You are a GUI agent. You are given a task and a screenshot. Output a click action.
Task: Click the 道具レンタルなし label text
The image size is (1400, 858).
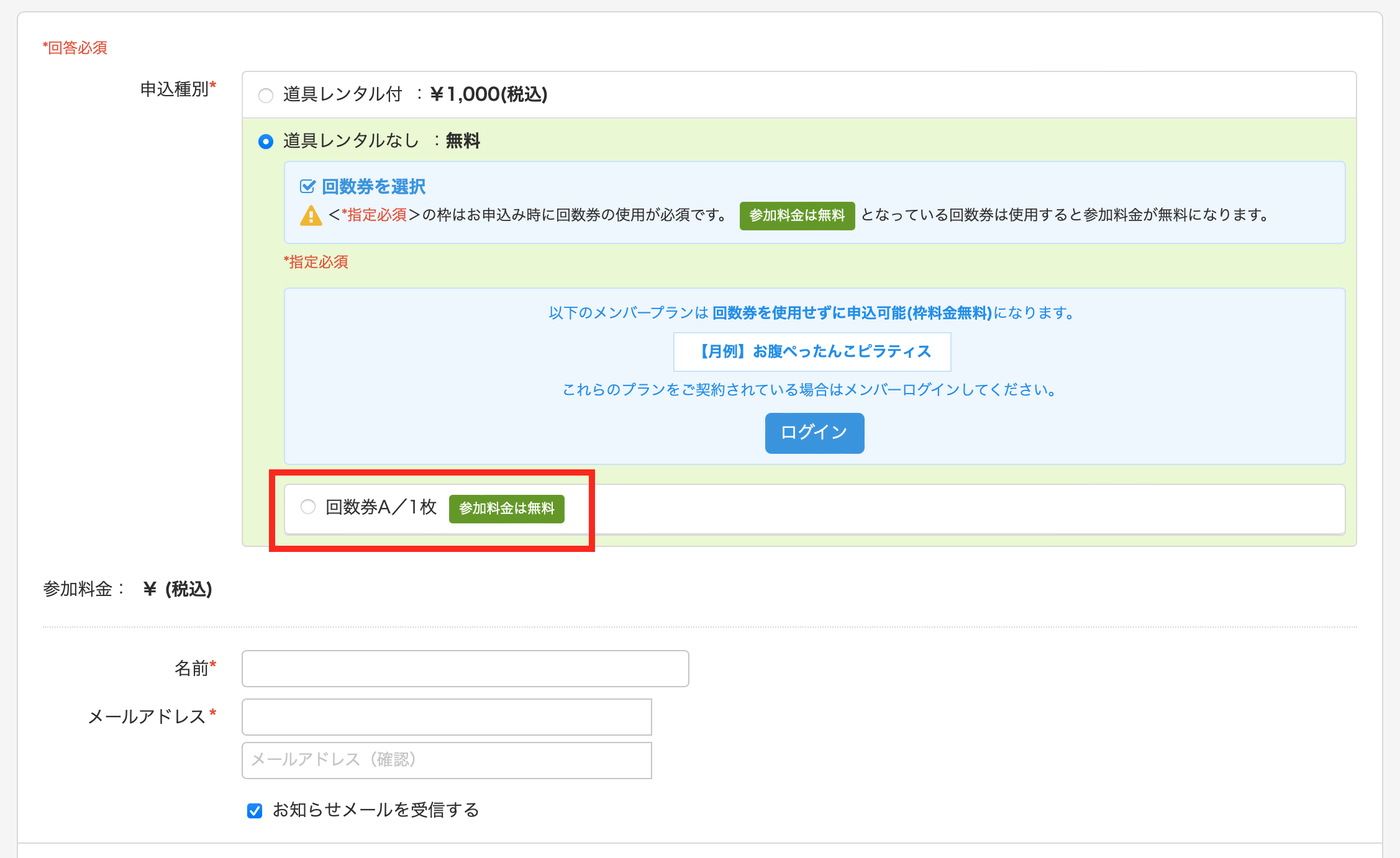pyautogui.click(x=351, y=141)
